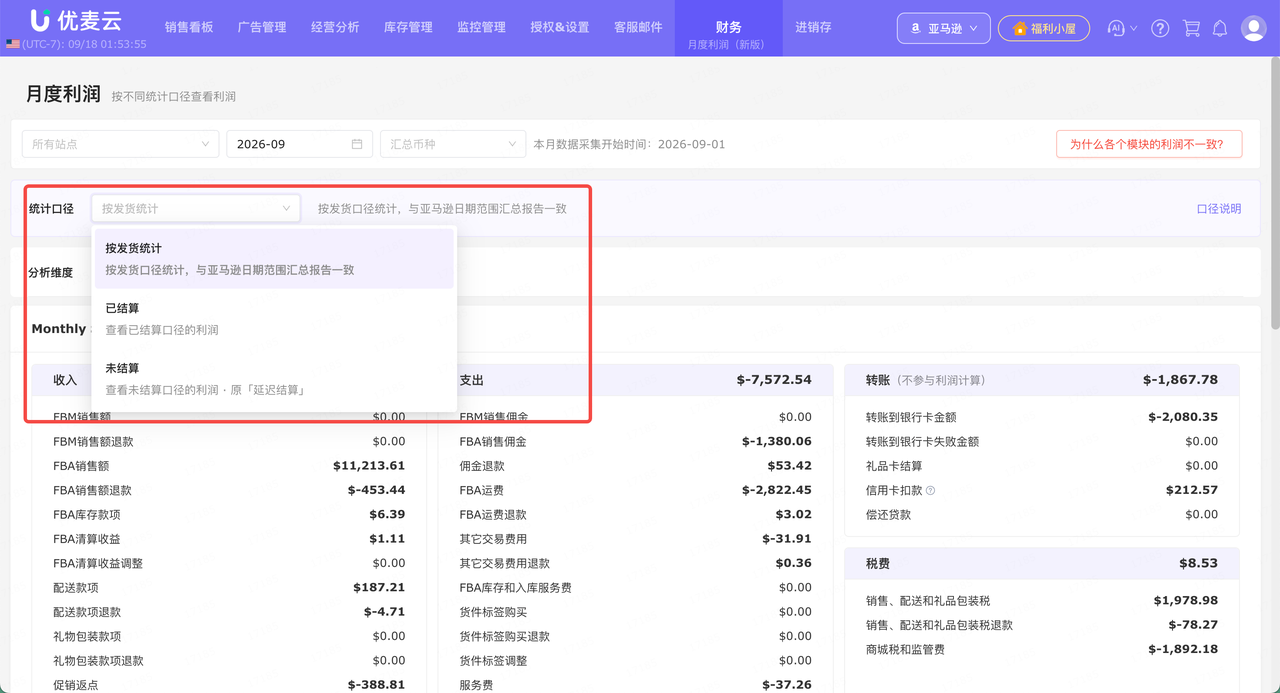Image resolution: width=1280 pixels, height=693 pixels.
Task: Open the 库存管理 menu
Action: 408,28
